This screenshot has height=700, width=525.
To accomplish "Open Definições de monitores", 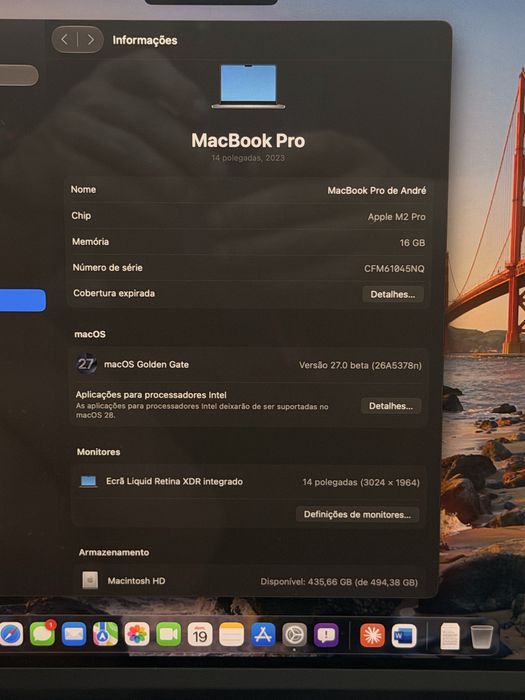I will (357, 514).
